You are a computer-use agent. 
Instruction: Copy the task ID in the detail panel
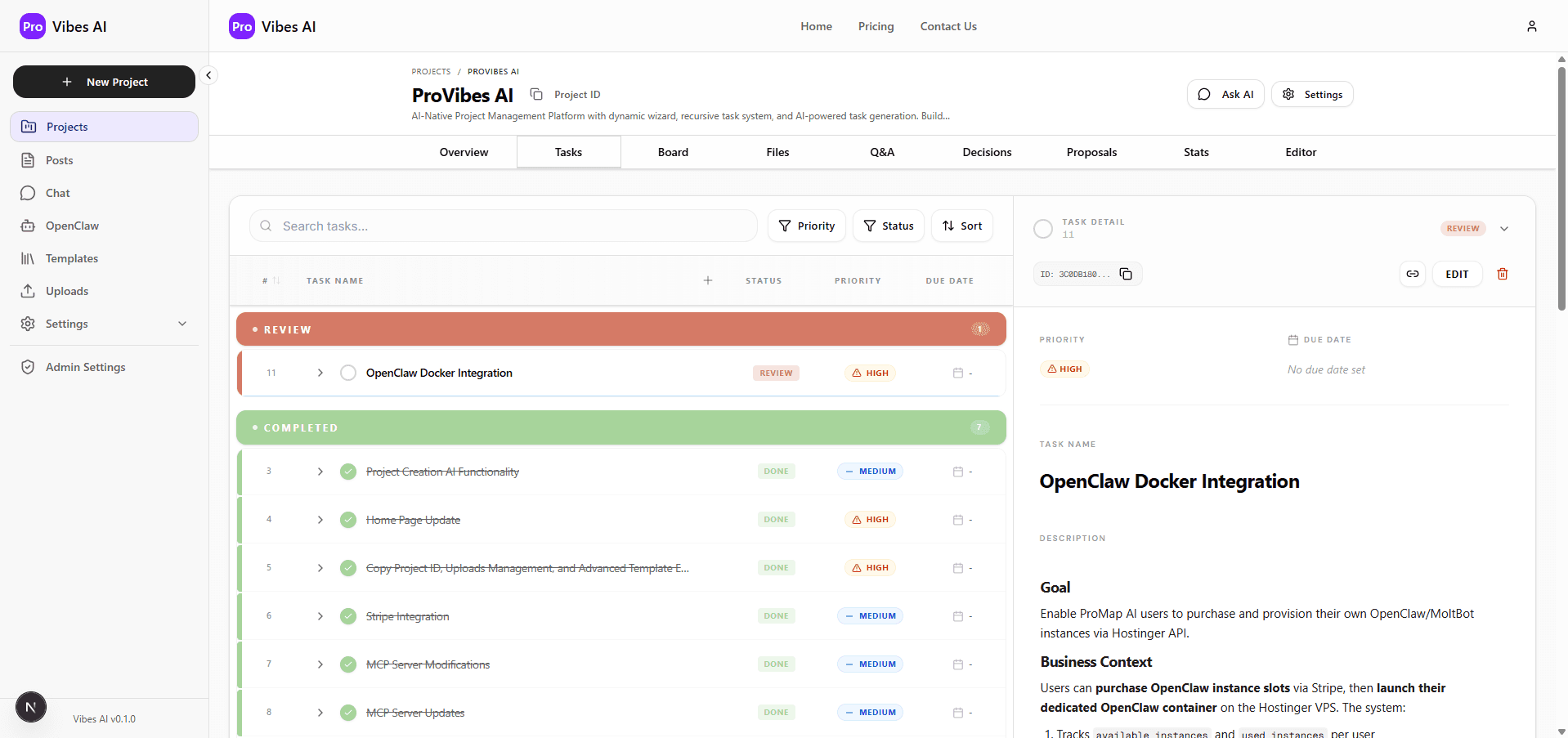point(1126,274)
